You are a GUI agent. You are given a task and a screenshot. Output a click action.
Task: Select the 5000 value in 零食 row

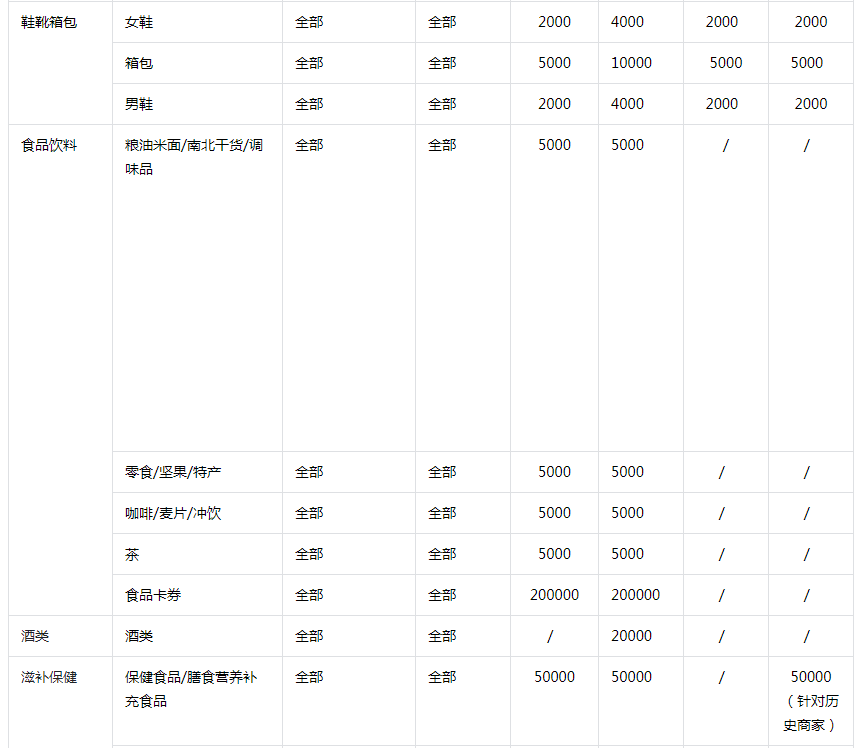[x=554, y=471]
